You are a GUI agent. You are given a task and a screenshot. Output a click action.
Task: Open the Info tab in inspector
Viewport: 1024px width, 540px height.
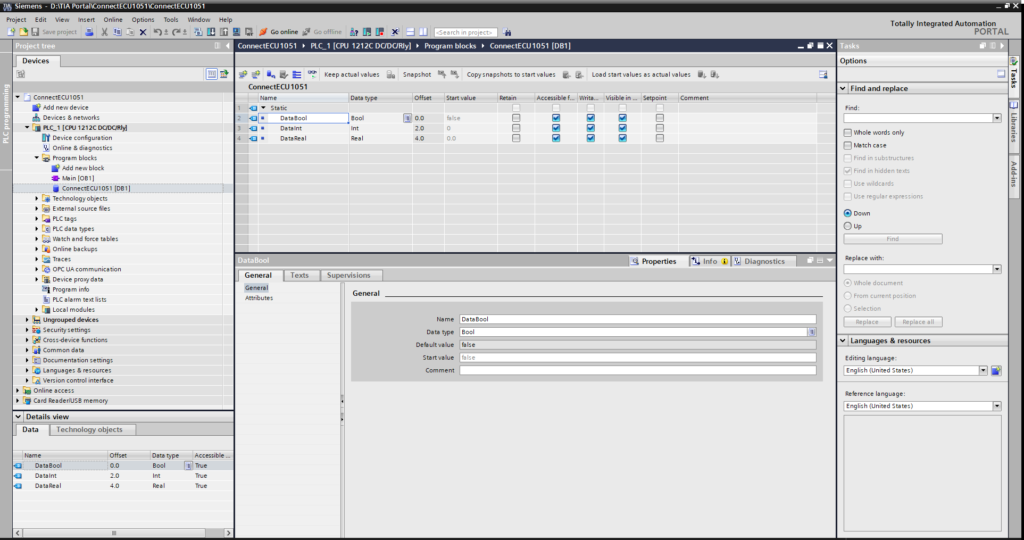point(709,261)
